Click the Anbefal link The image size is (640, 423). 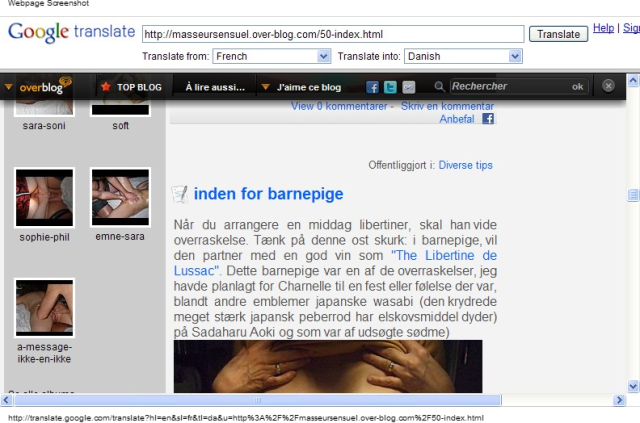[457, 119]
